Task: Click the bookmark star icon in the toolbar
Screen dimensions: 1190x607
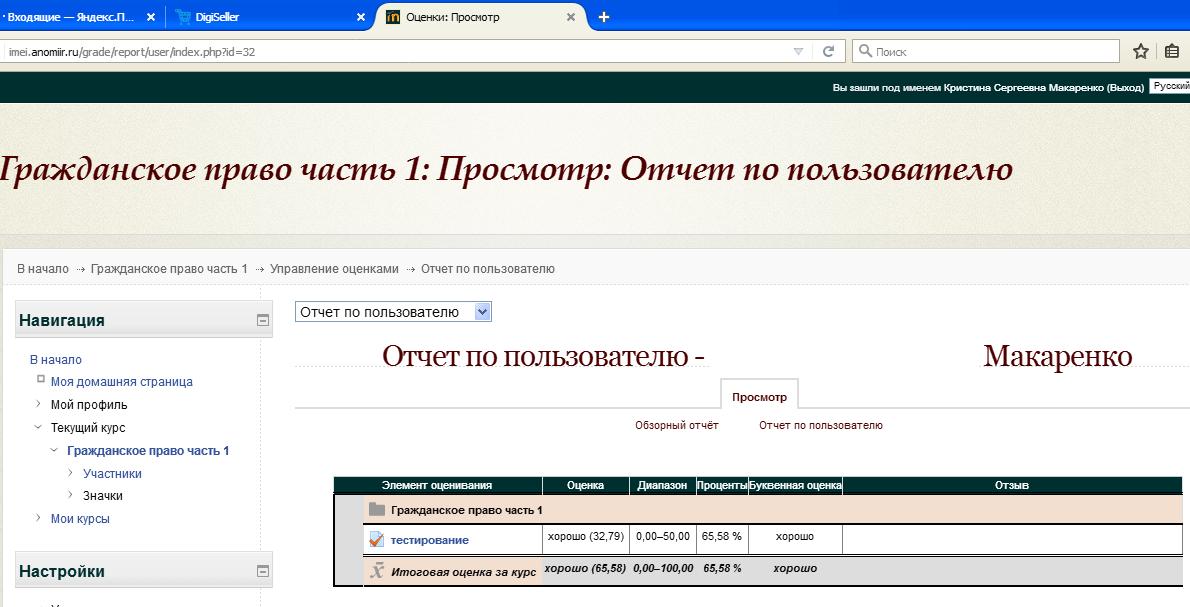Action: pyautogui.click(x=1140, y=51)
